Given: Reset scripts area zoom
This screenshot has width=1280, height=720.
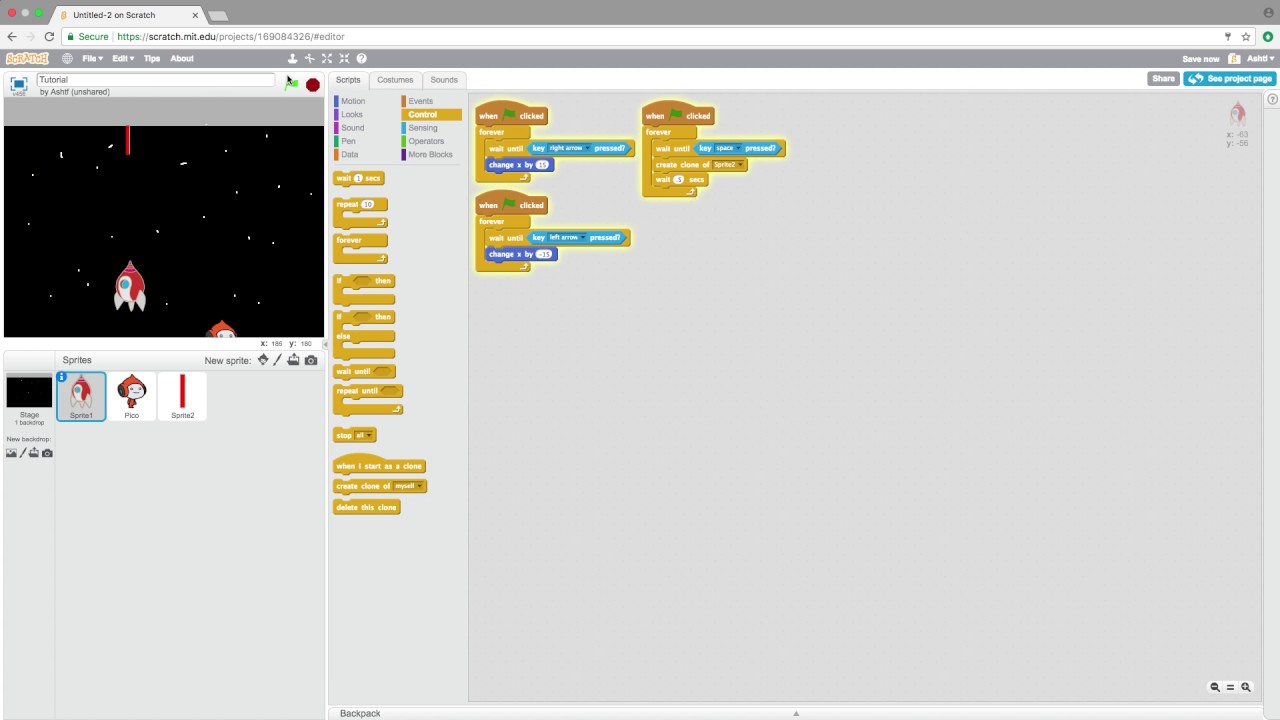Looking at the screenshot, I should (1230, 687).
